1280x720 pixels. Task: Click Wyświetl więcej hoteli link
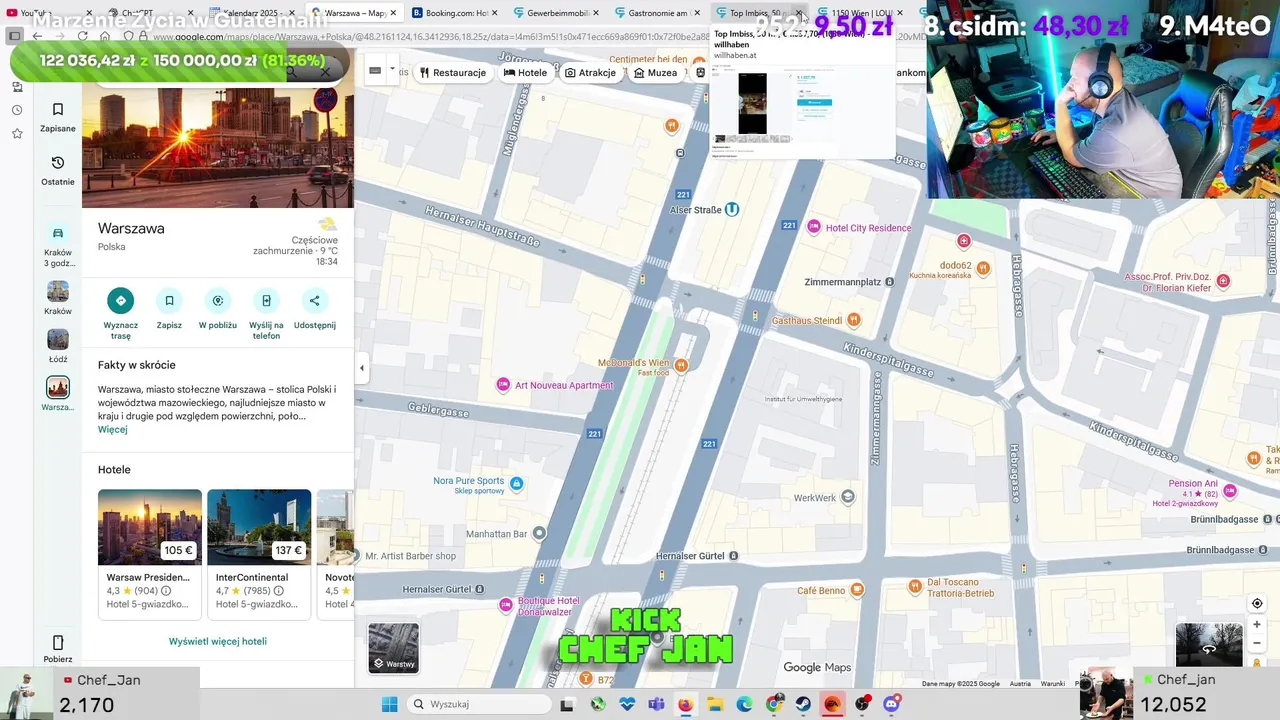(218, 642)
